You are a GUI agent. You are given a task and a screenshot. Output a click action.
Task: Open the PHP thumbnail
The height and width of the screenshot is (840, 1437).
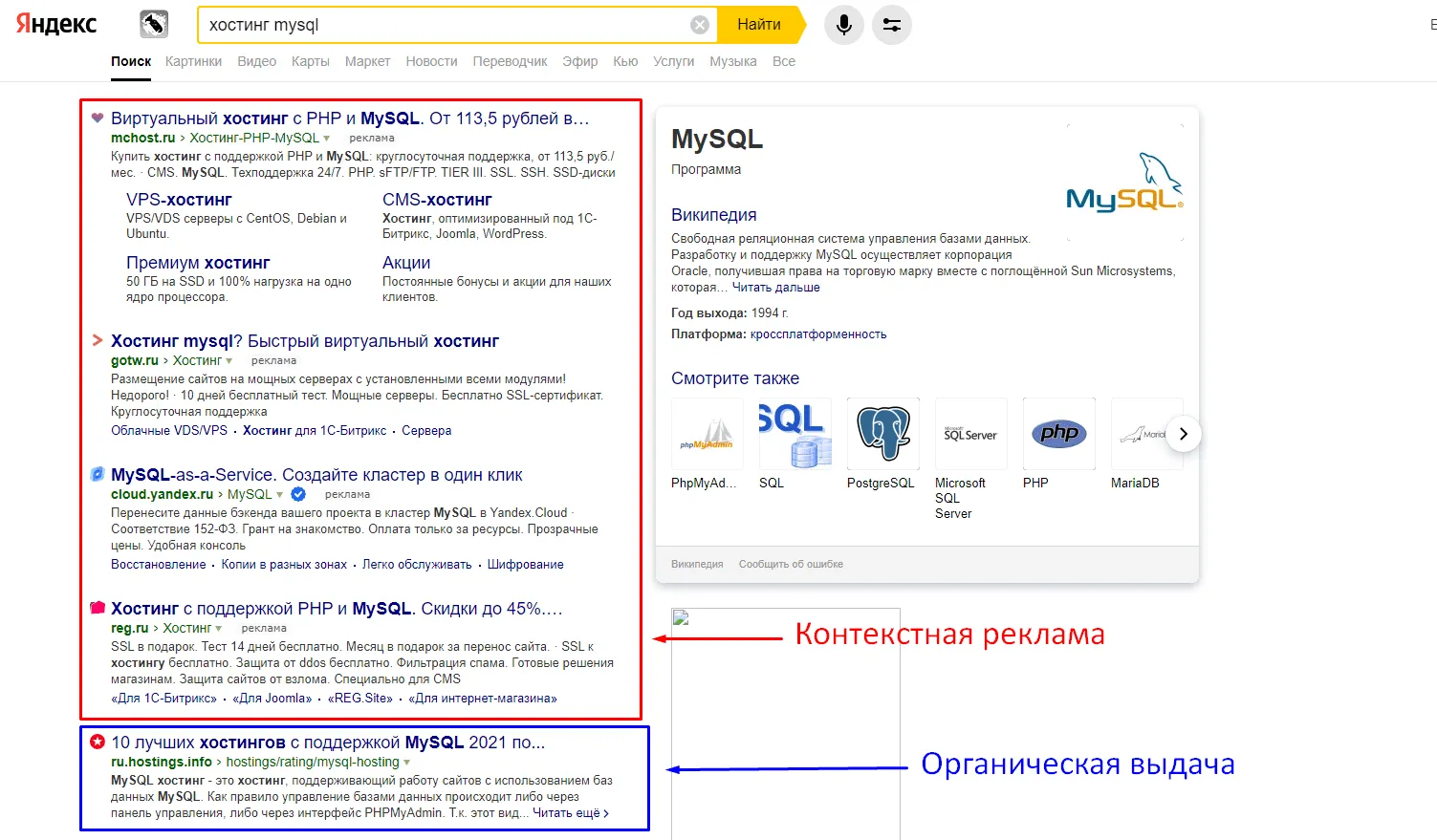click(x=1058, y=434)
